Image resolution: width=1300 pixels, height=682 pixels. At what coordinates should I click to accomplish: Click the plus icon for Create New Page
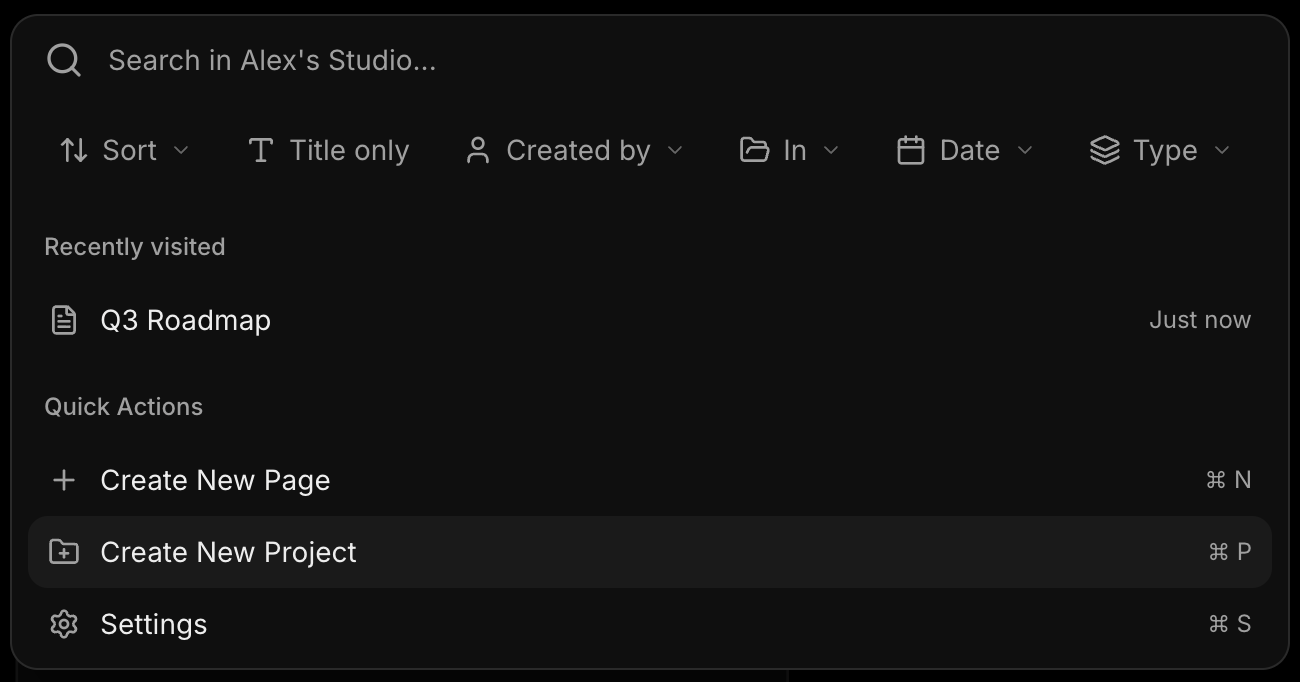point(63,480)
